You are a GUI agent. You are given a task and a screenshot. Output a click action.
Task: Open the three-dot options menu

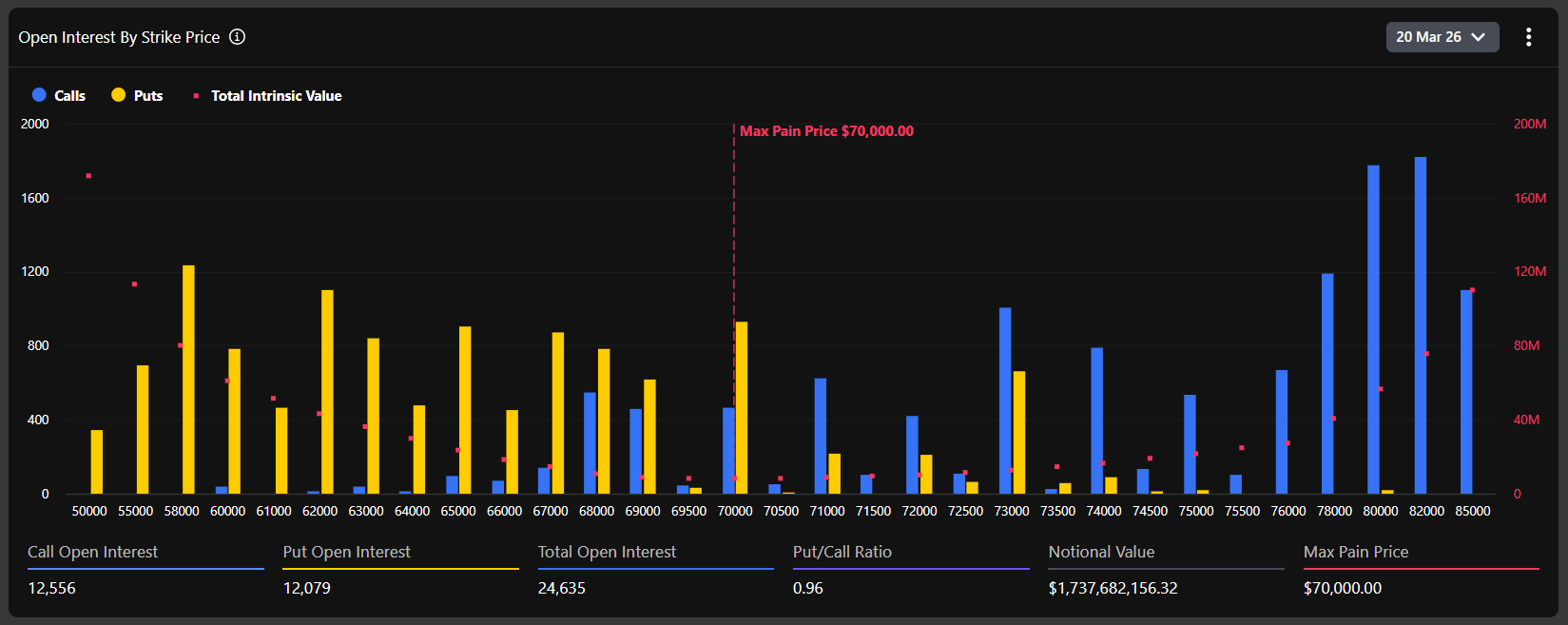(x=1528, y=37)
